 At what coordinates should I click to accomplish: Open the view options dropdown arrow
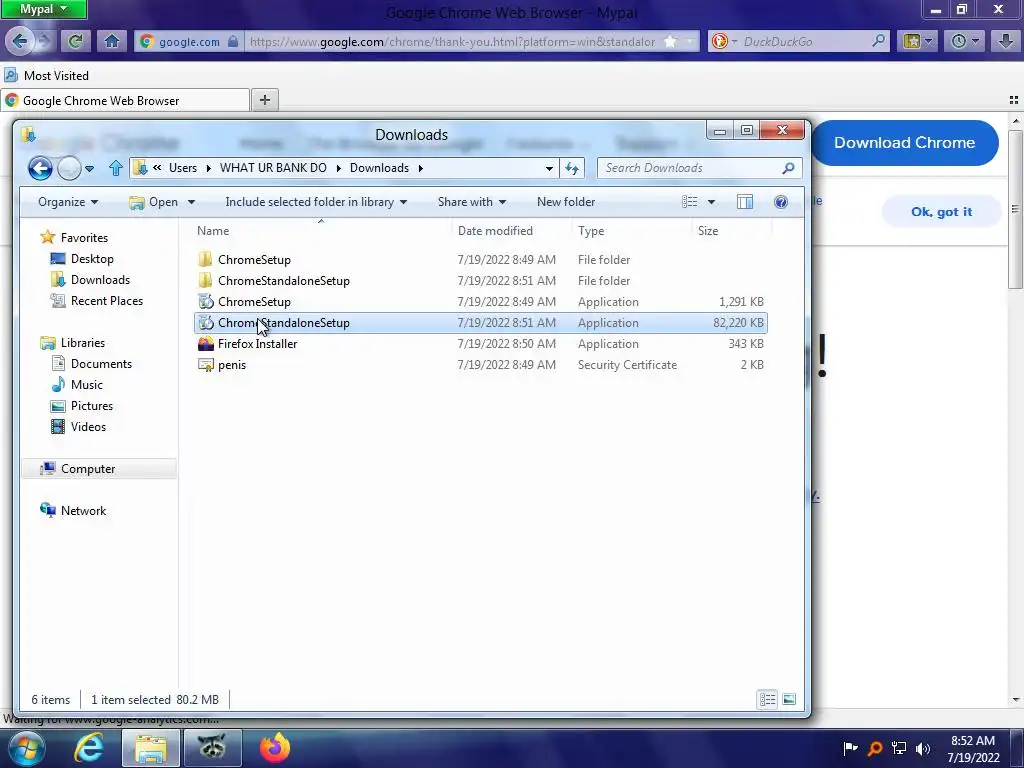[711, 202]
